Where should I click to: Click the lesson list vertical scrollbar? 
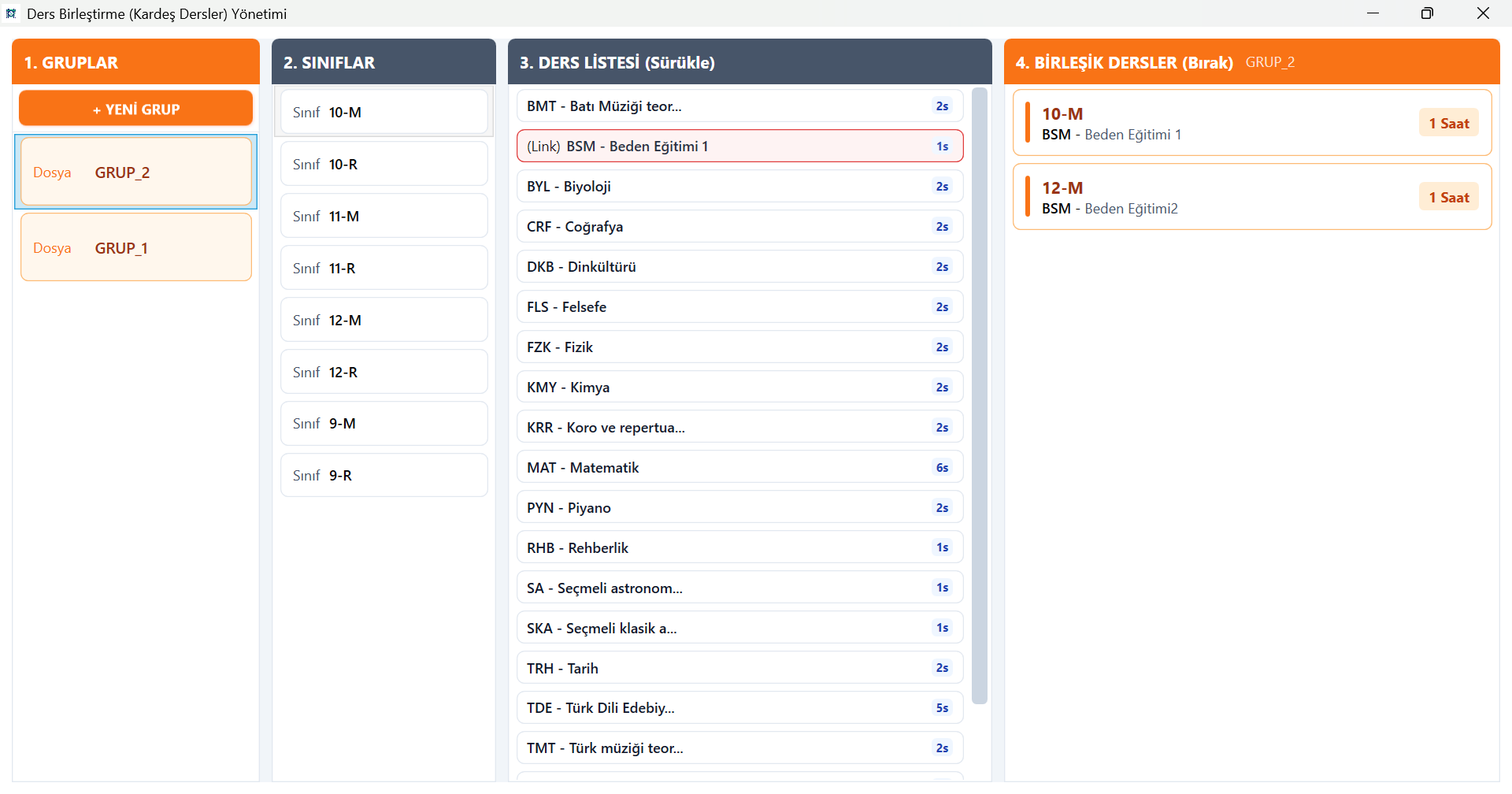point(980,394)
